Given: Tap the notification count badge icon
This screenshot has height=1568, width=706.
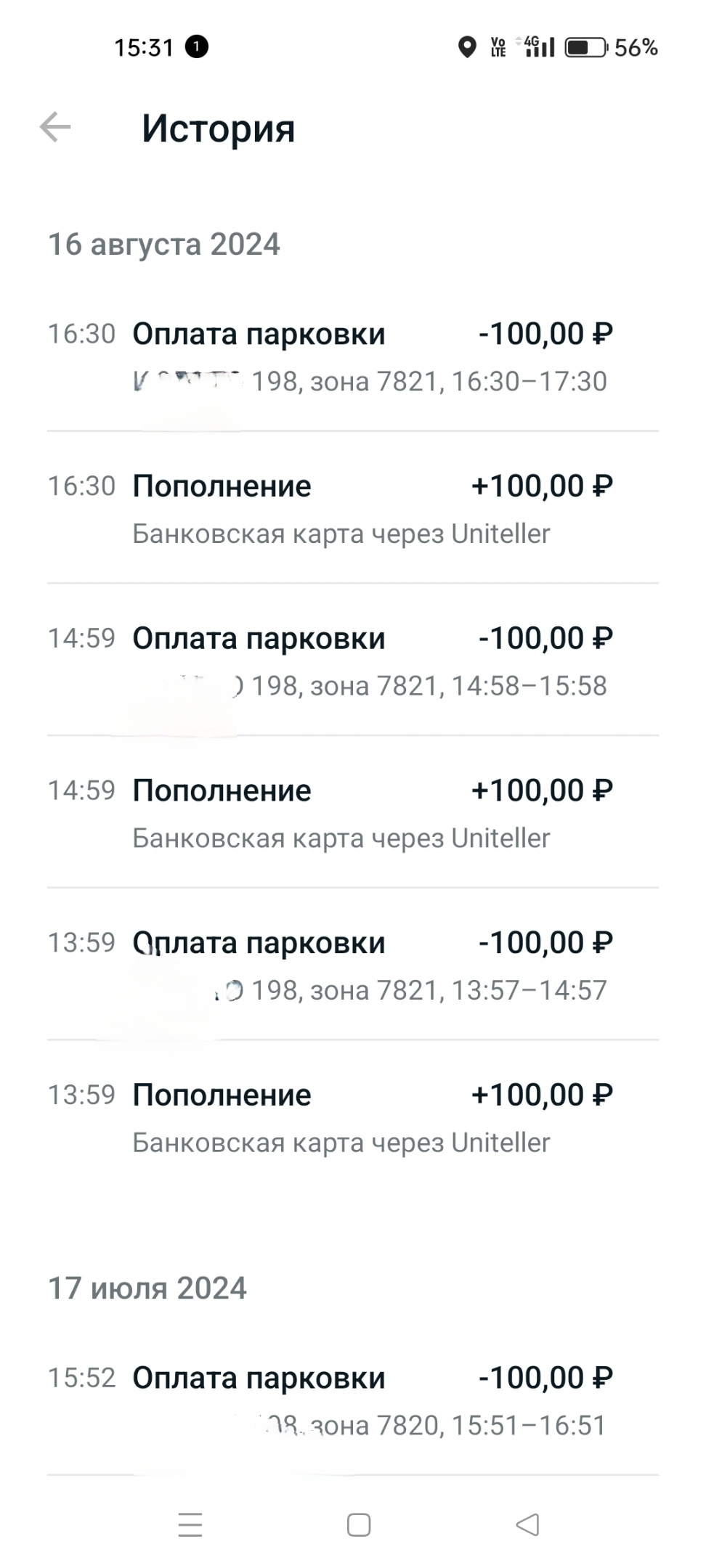Looking at the screenshot, I should 197,47.
